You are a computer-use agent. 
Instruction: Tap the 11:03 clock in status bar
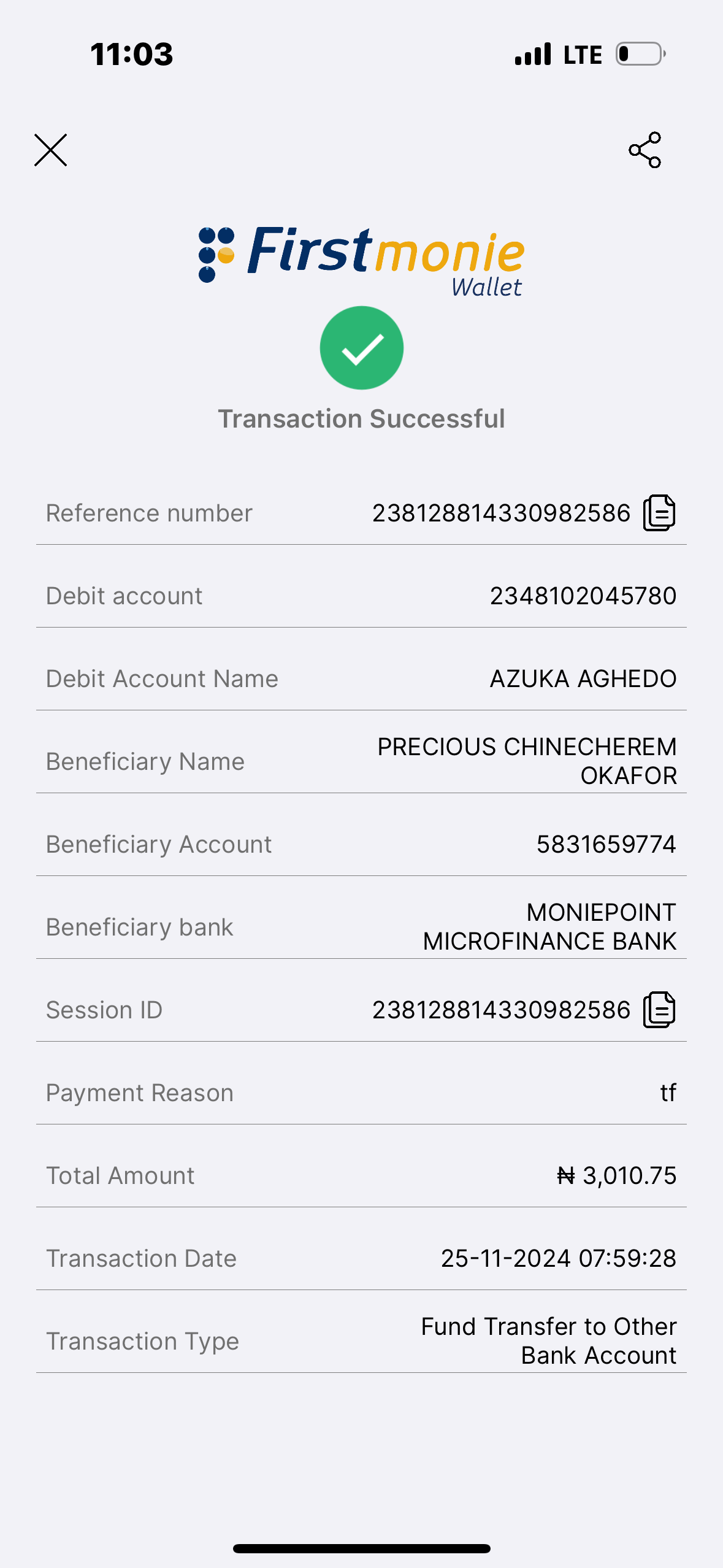[x=132, y=54]
